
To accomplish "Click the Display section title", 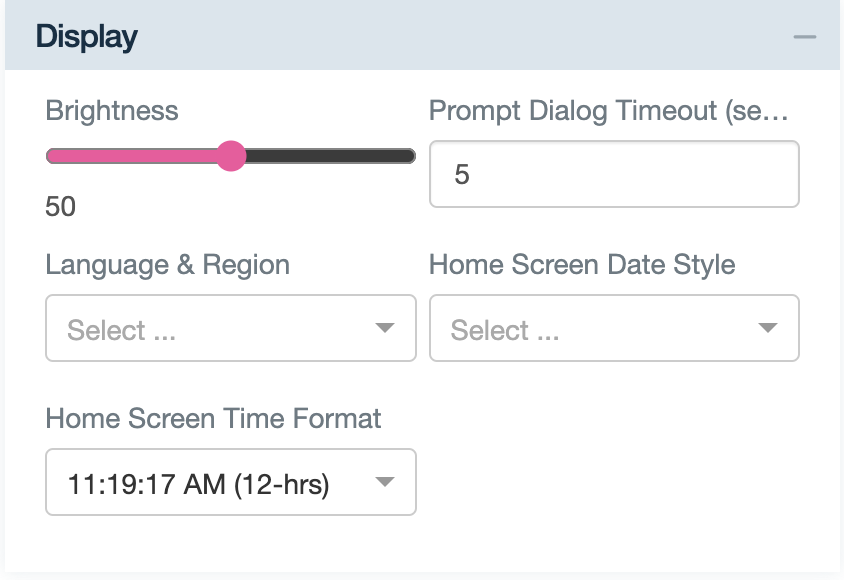I will (84, 35).
